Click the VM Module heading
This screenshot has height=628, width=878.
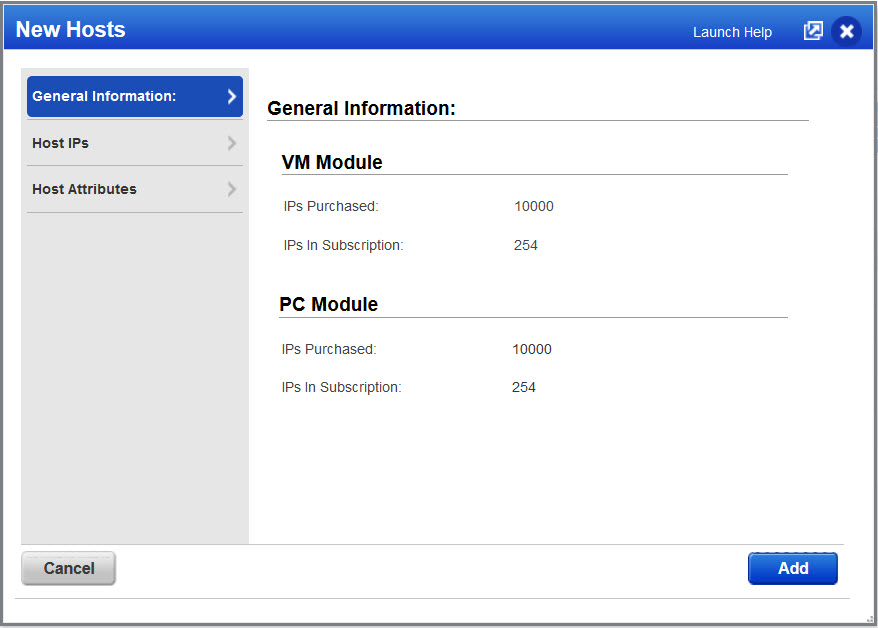tap(328, 161)
